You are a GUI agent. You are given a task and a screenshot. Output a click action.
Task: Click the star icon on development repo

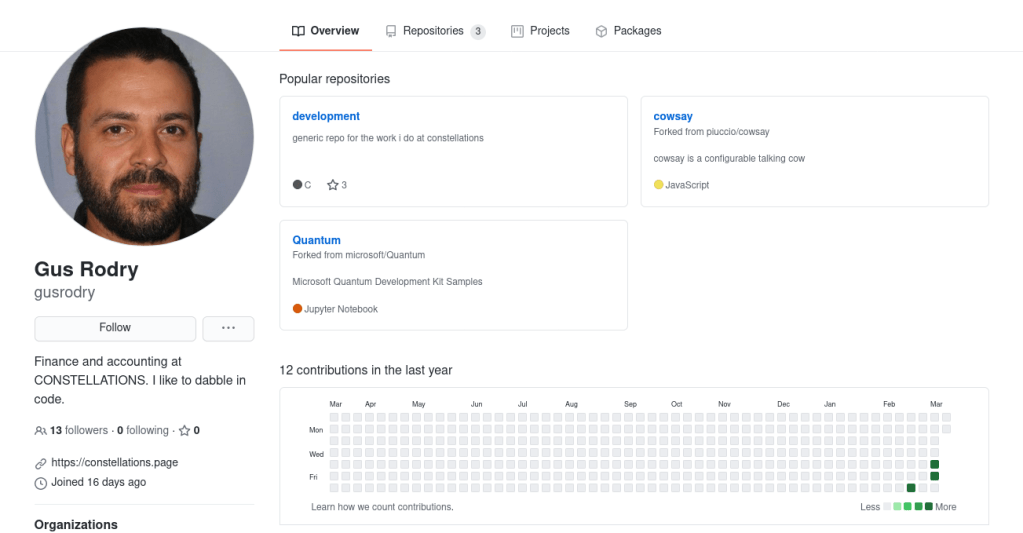point(333,185)
